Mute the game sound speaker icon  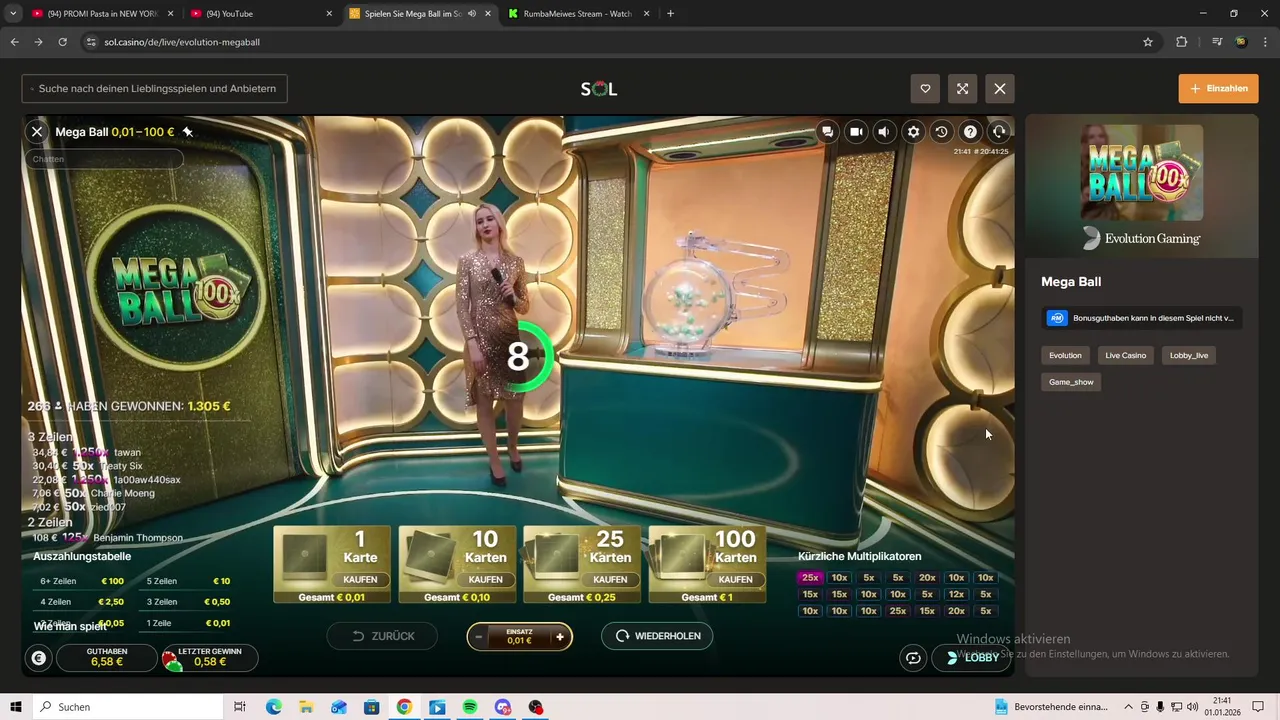(x=884, y=131)
